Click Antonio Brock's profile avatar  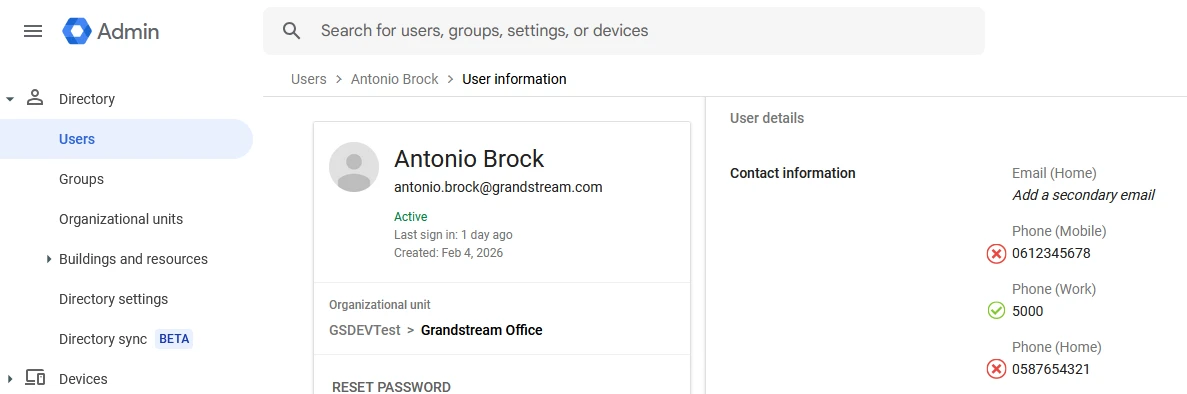[x=354, y=167]
